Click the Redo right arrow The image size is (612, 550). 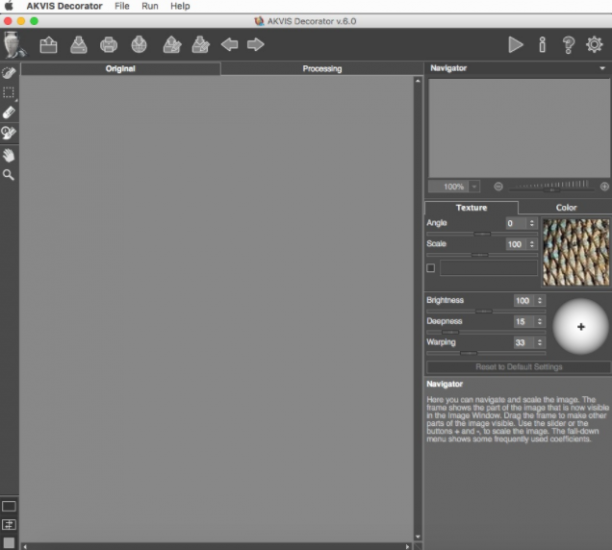point(256,44)
